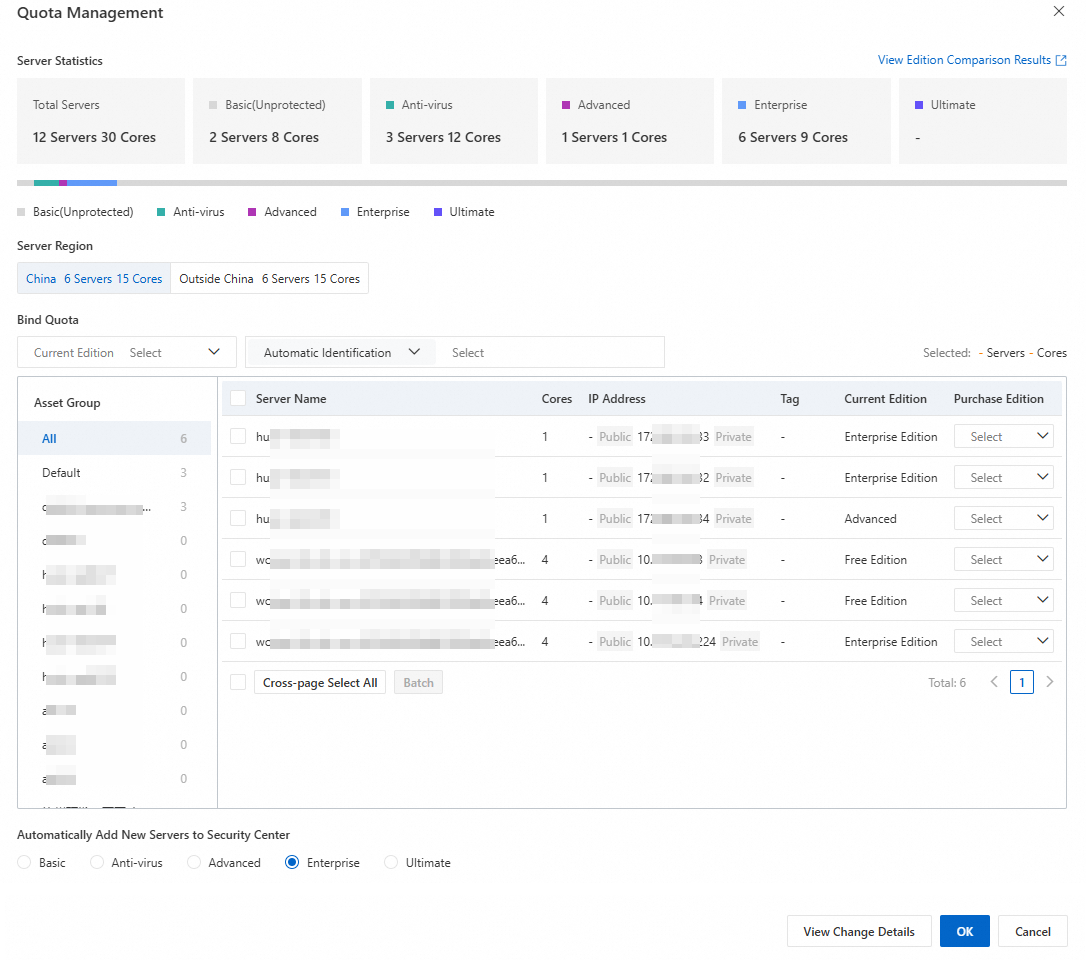Close the Quota Management dialog

[1059, 11]
